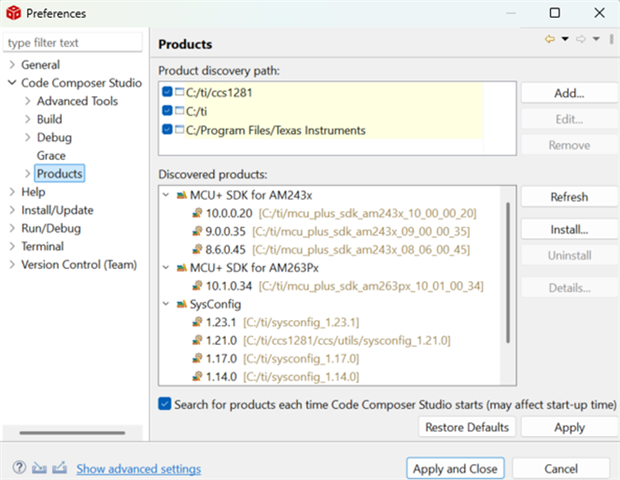This screenshot has width=620, height=480.
Task: Click the export preferences icon
Action: 59,468
